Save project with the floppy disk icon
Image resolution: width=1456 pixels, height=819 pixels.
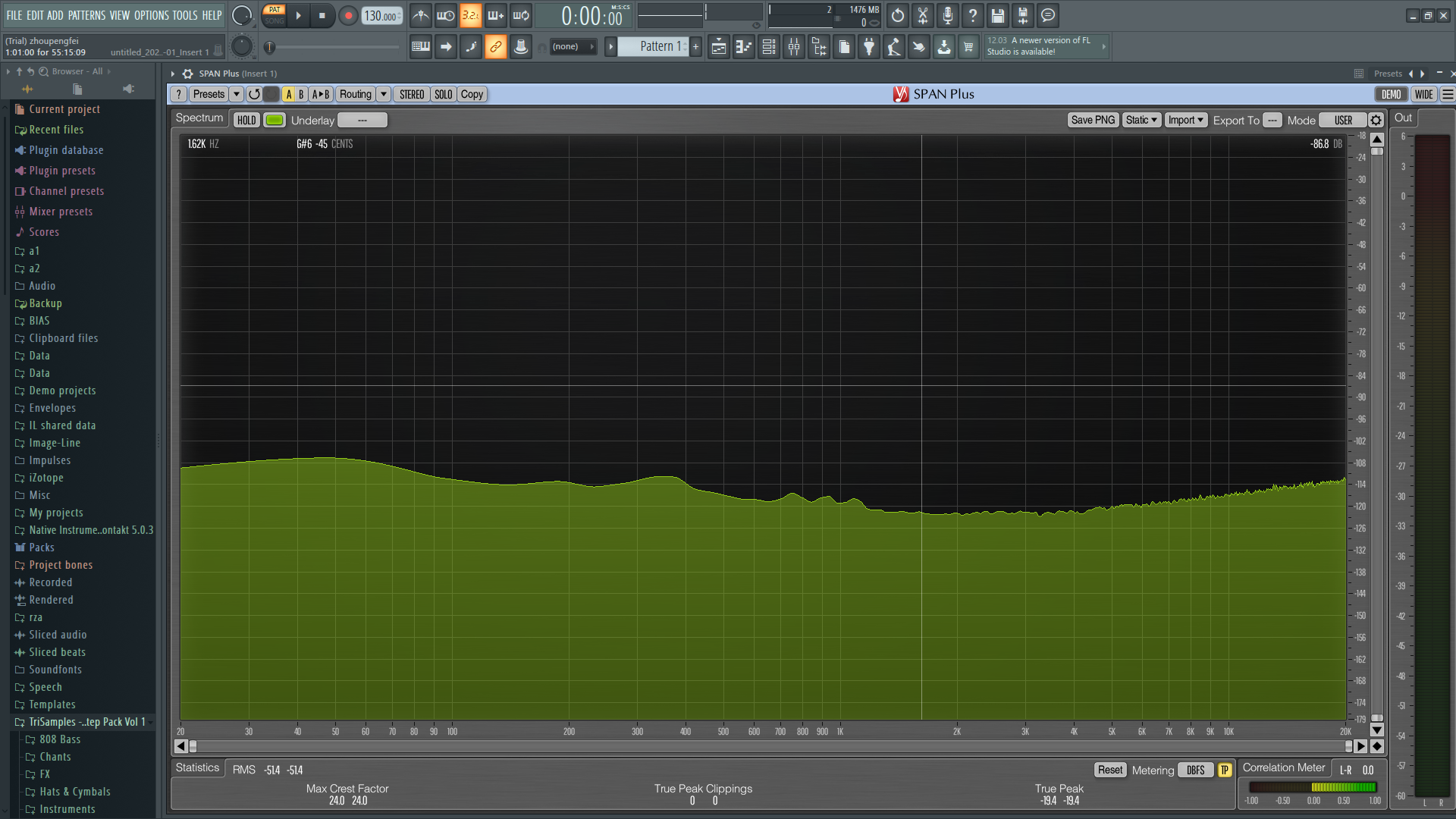click(x=998, y=15)
